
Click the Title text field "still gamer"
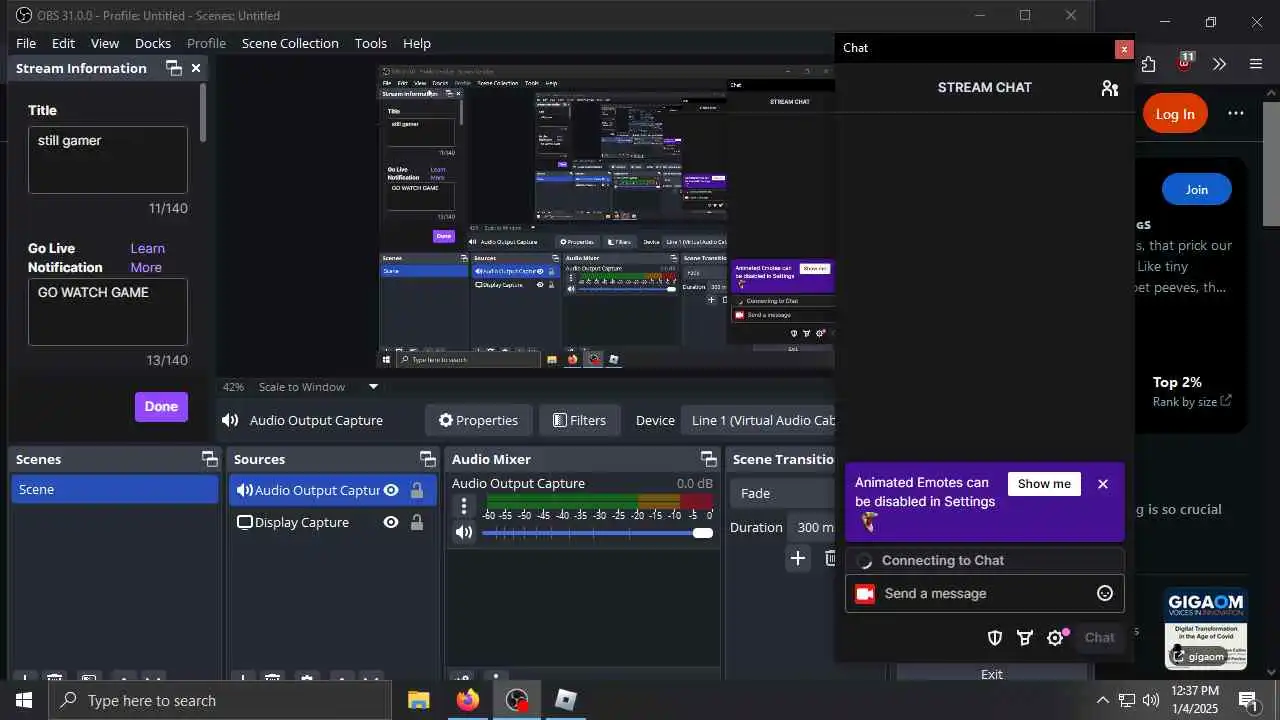click(x=108, y=160)
